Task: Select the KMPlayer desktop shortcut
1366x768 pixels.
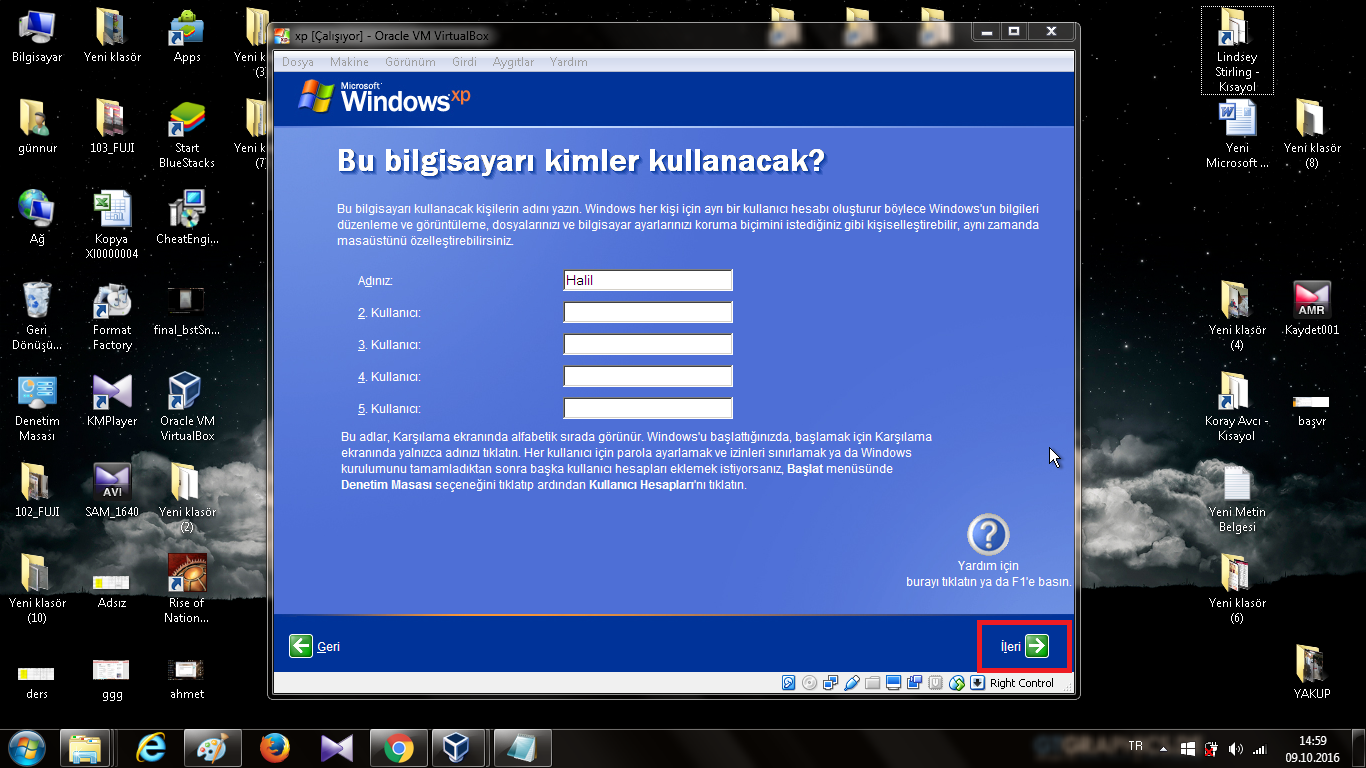Action: tap(112, 400)
